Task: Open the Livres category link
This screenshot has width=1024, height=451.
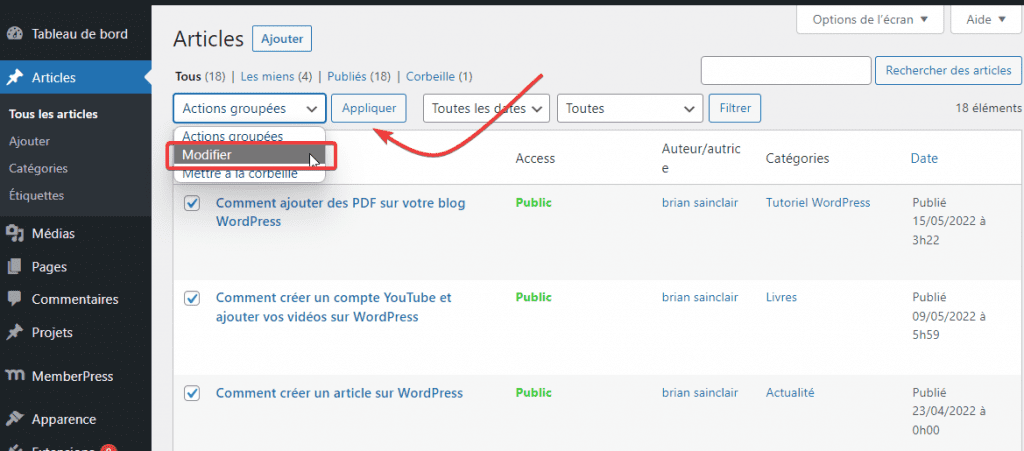Action: point(781,298)
